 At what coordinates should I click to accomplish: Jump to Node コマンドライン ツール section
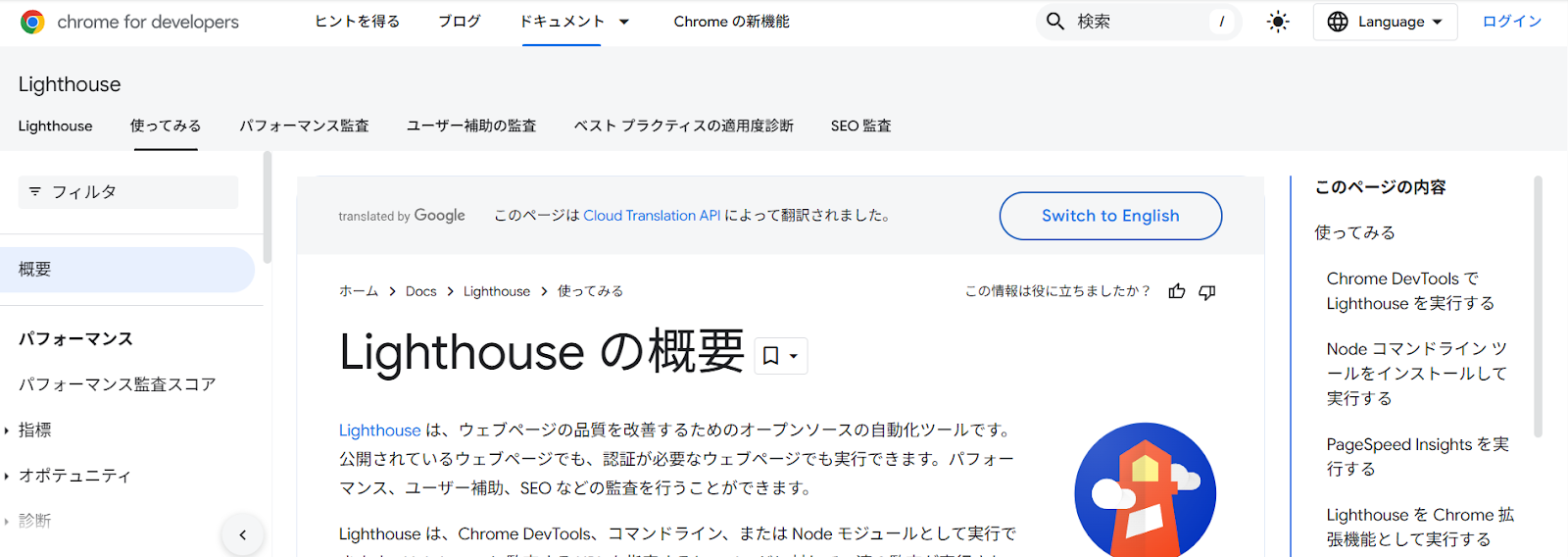tap(1417, 374)
